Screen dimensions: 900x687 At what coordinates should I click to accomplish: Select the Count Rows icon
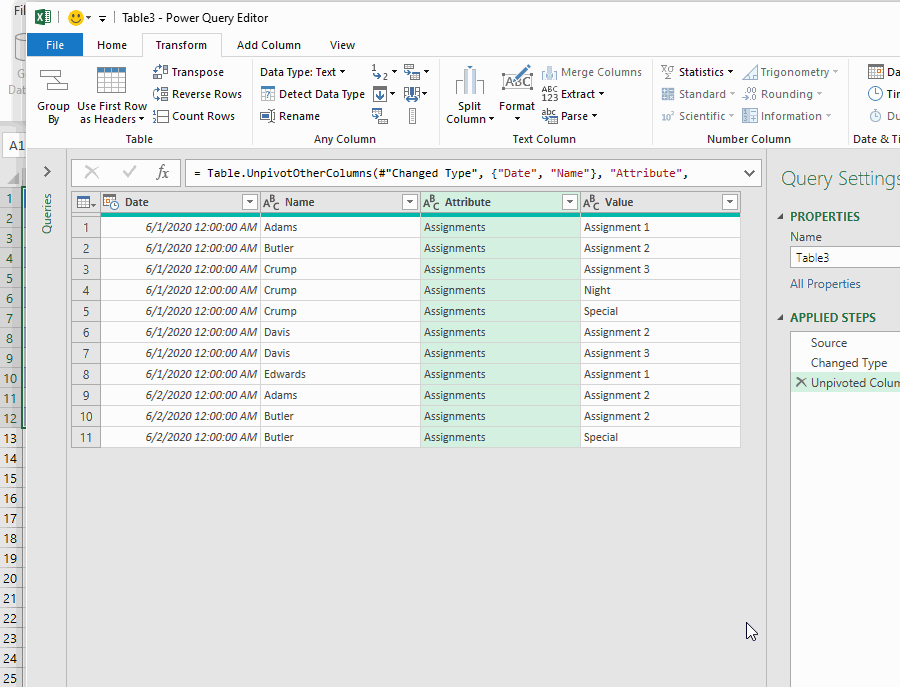(160, 115)
